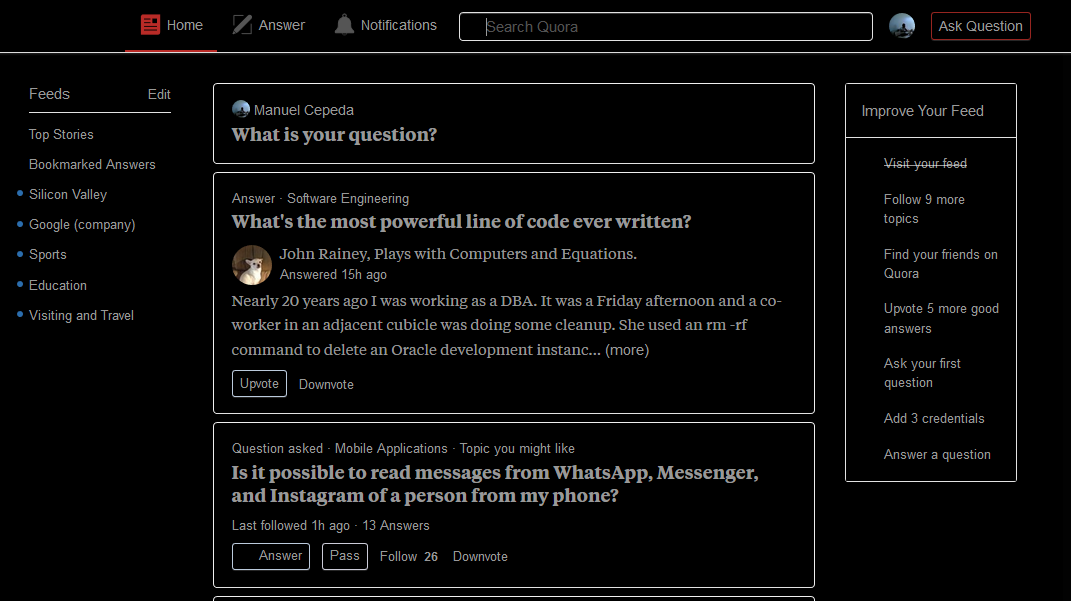Edit the Feeds list
The image size is (1071, 601).
159,94
